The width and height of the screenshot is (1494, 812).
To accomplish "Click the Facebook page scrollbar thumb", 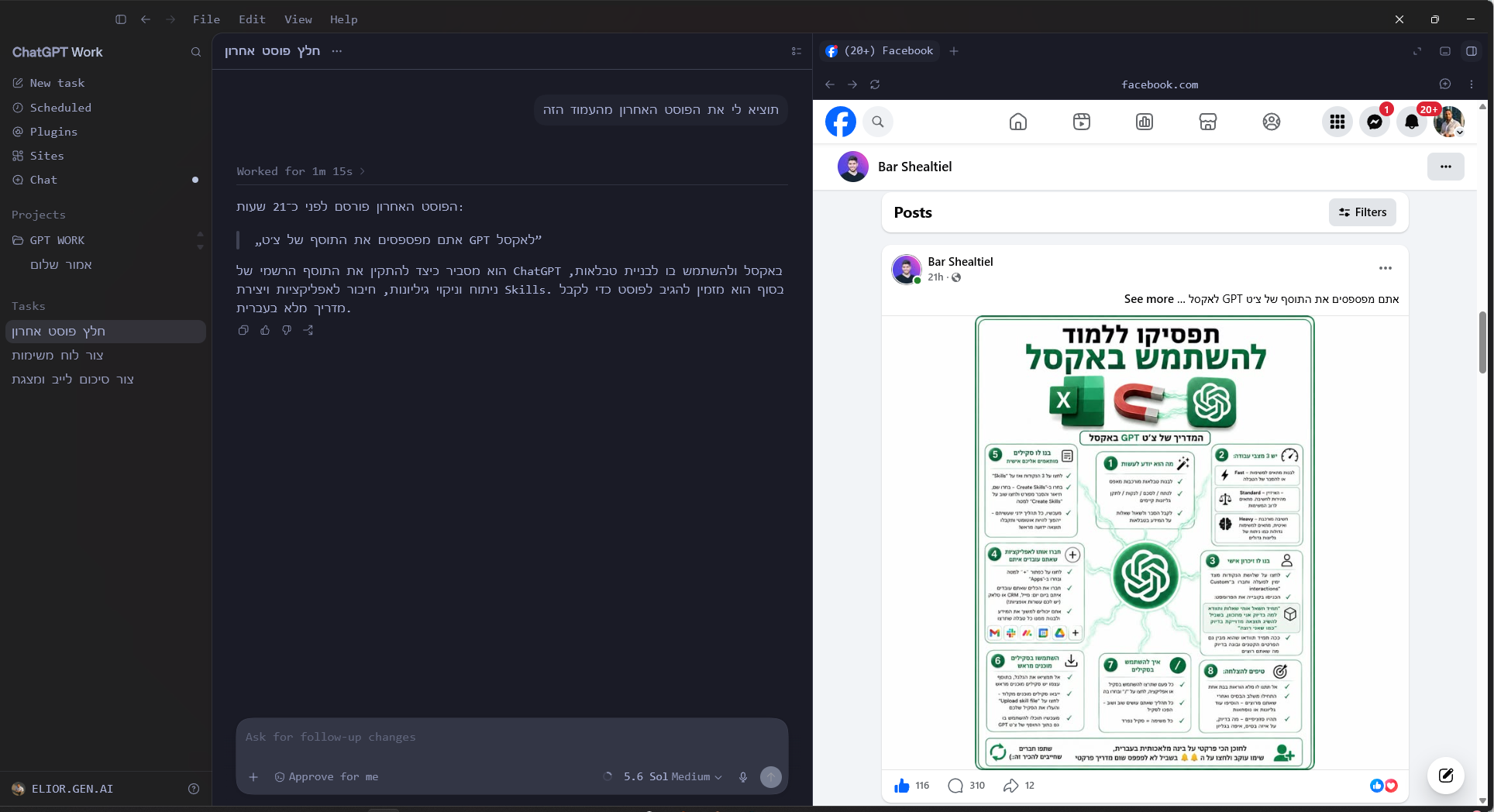I will point(1482,342).
